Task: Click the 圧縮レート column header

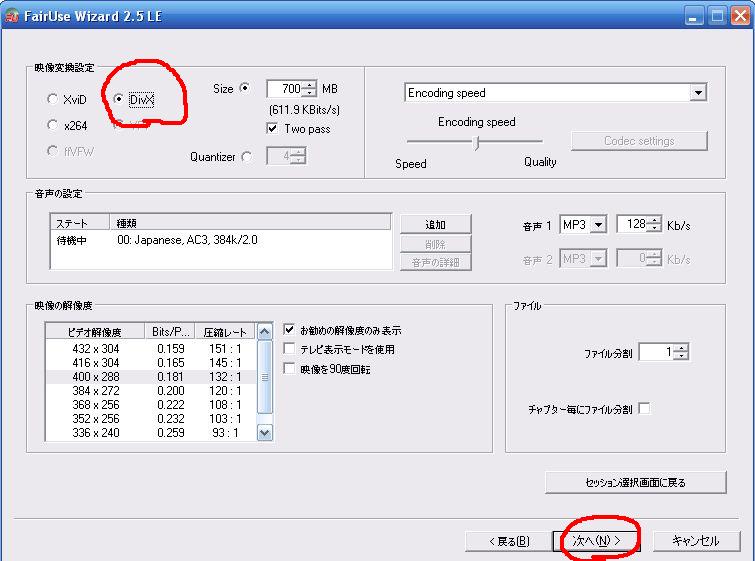Action: pyautogui.click(x=225, y=332)
